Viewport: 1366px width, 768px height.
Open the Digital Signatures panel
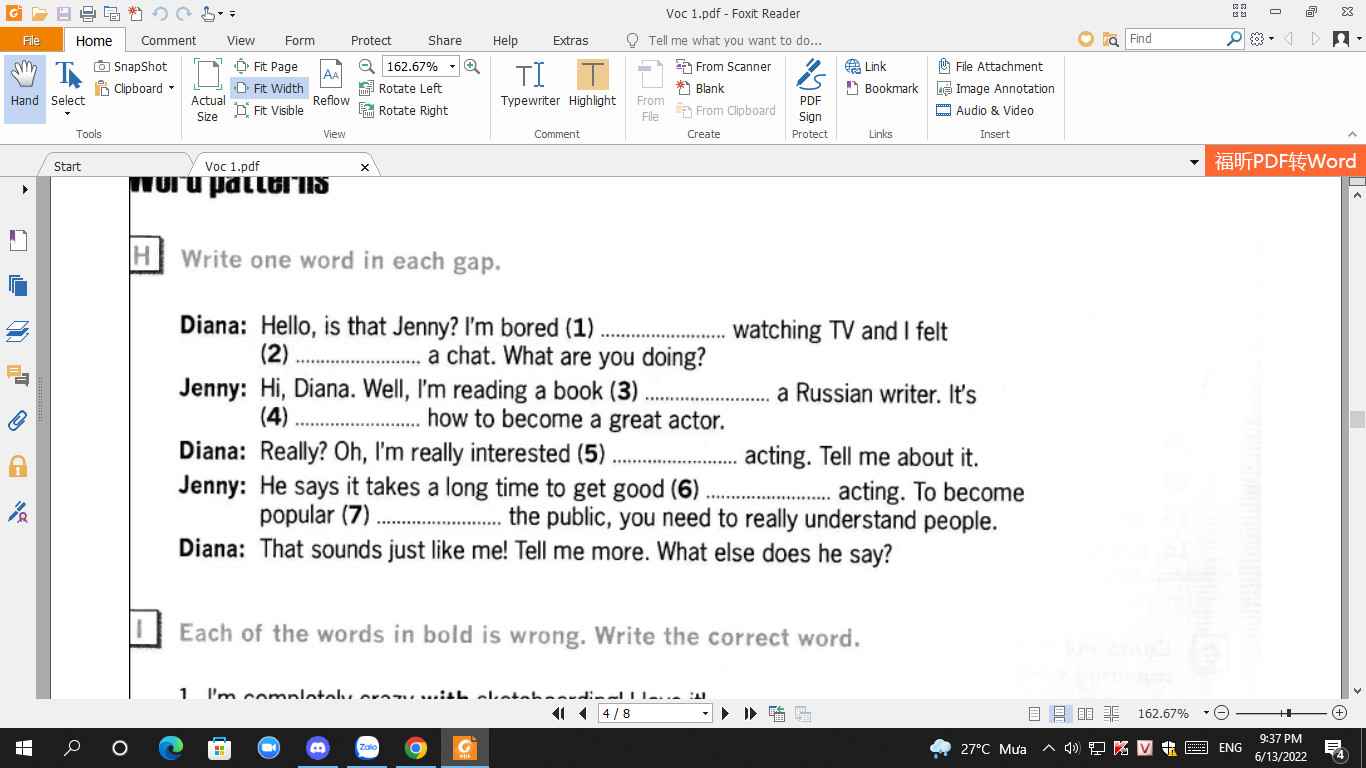click(18, 512)
